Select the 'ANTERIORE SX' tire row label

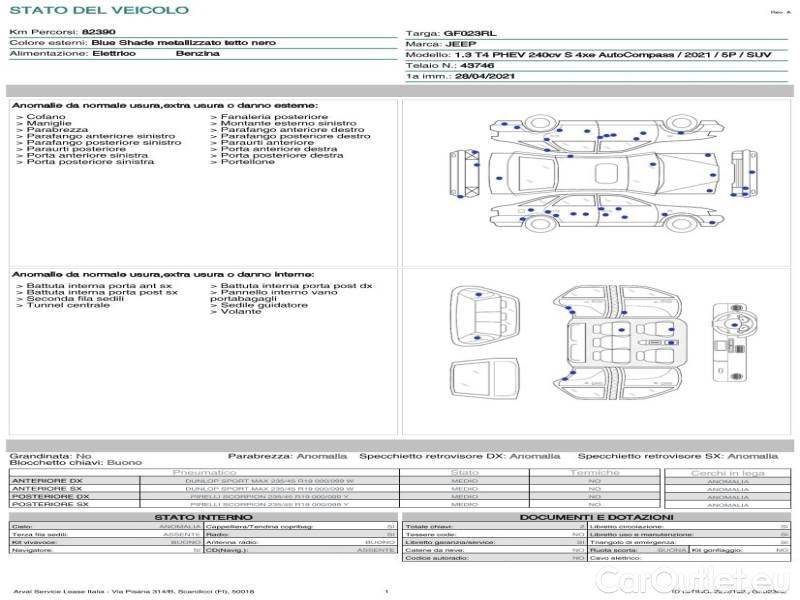point(47,489)
